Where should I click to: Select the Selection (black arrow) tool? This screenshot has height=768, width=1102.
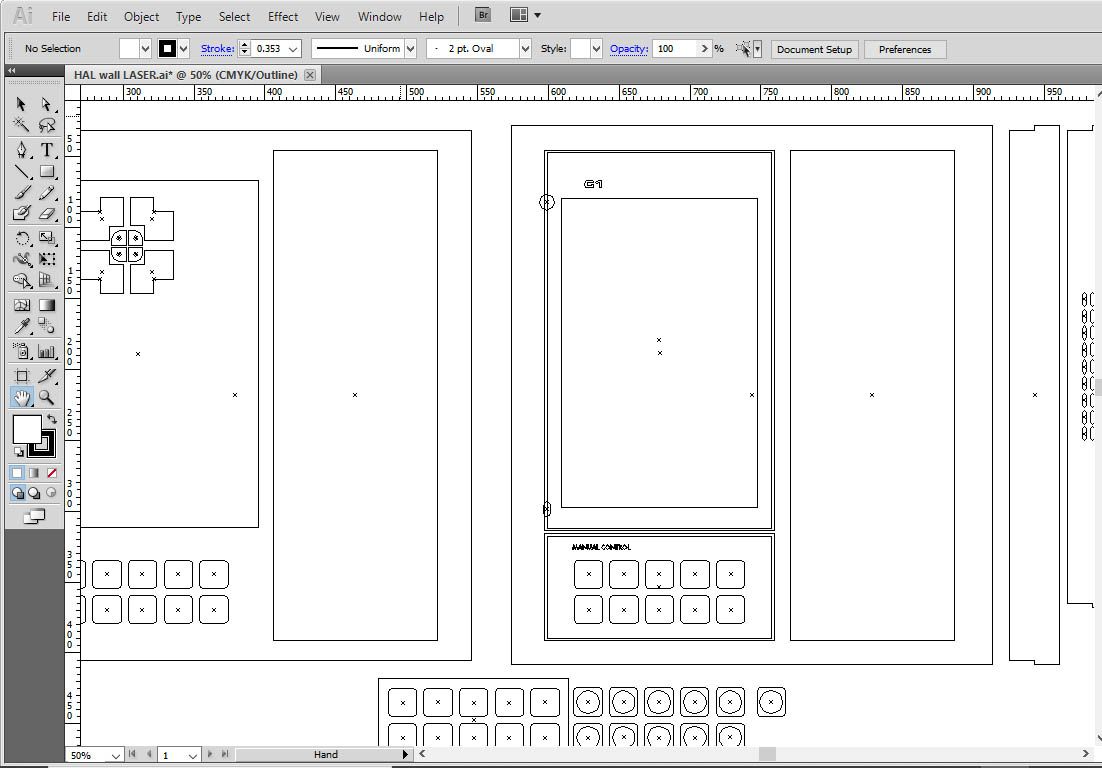click(22, 104)
